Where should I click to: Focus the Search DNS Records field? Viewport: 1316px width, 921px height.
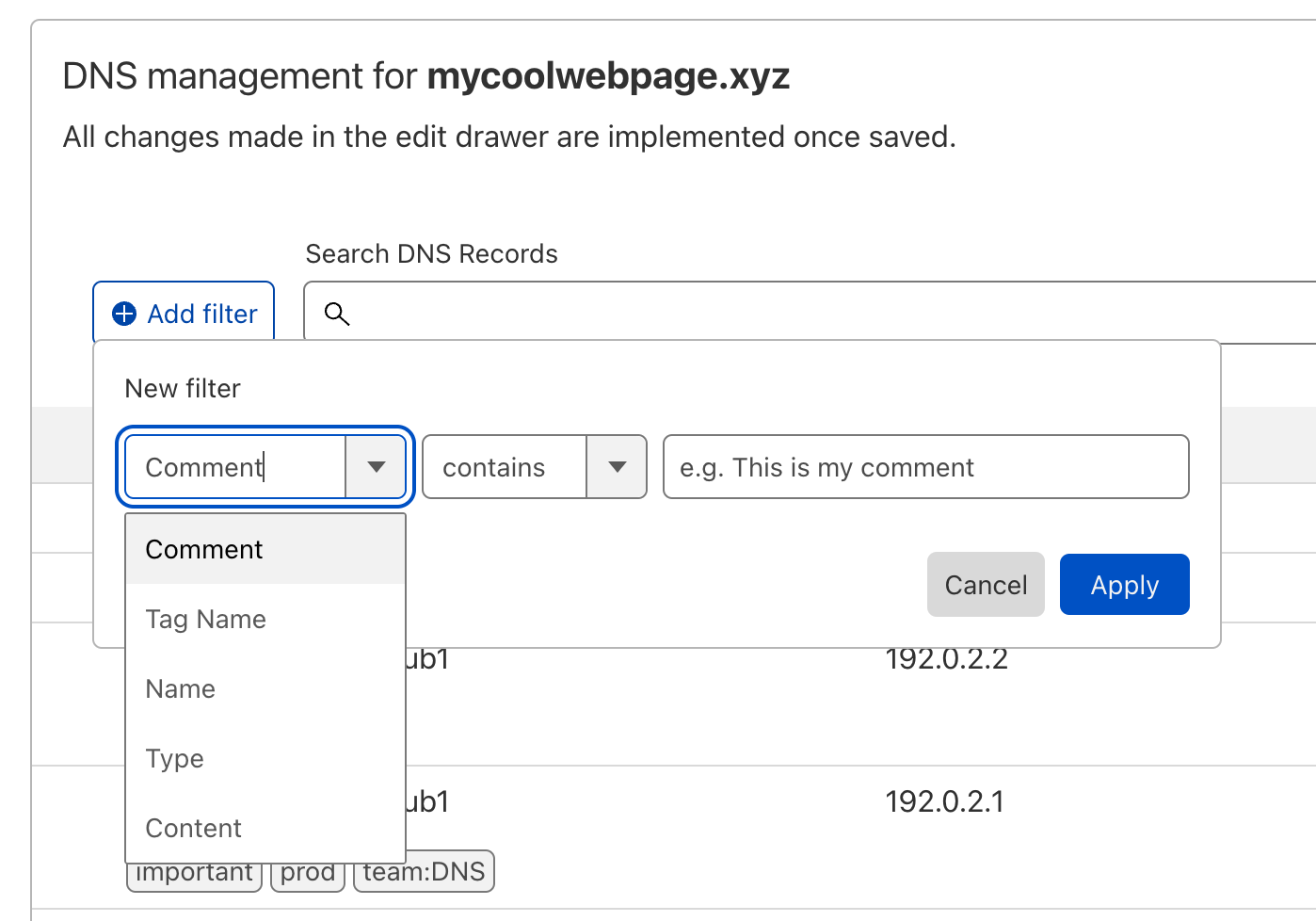coord(810,312)
